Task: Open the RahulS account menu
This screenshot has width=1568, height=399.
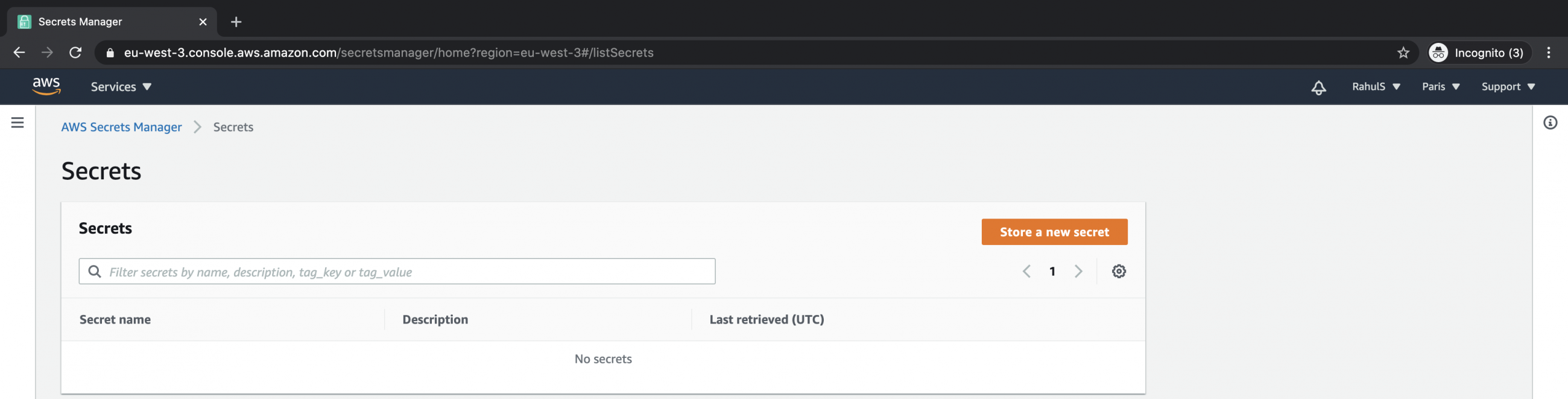Action: (1376, 86)
